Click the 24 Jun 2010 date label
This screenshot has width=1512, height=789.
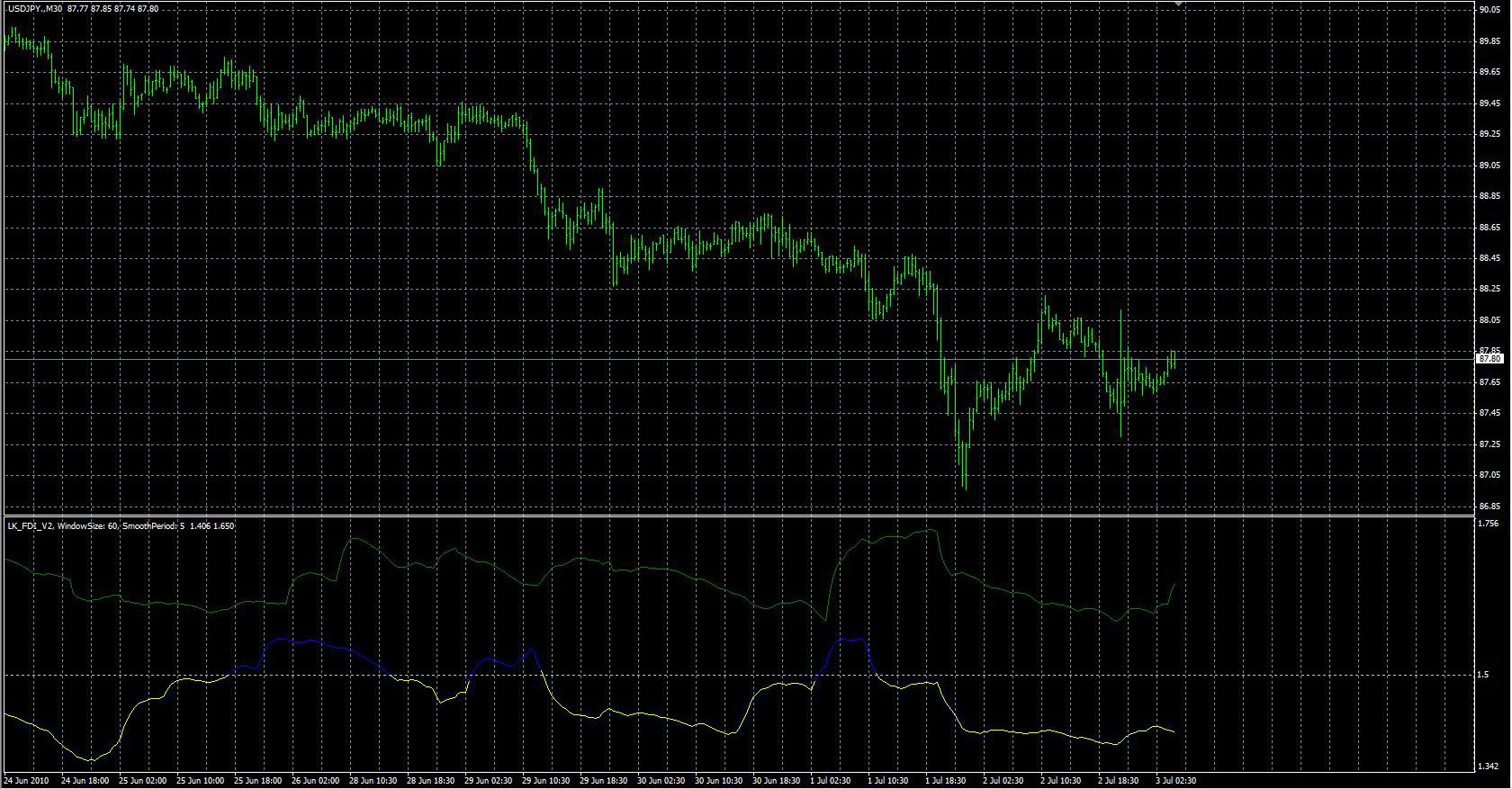[x=27, y=781]
